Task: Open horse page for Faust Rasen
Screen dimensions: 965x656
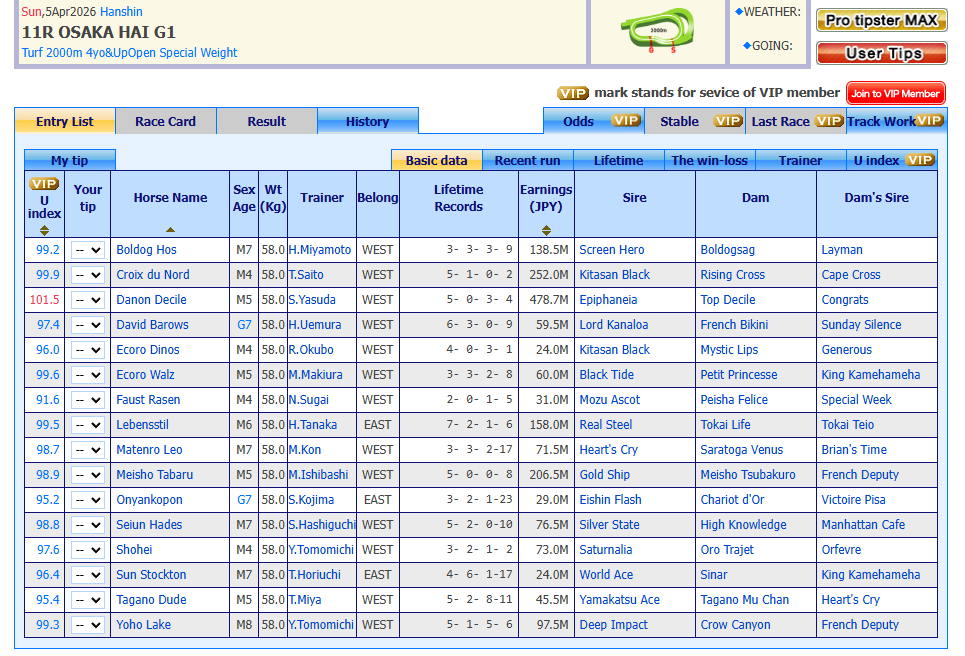Action: tap(148, 400)
